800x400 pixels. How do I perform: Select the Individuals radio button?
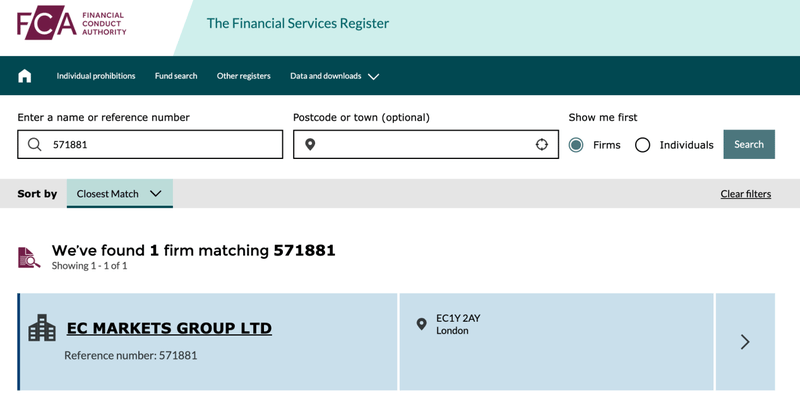tap(642, 145)
